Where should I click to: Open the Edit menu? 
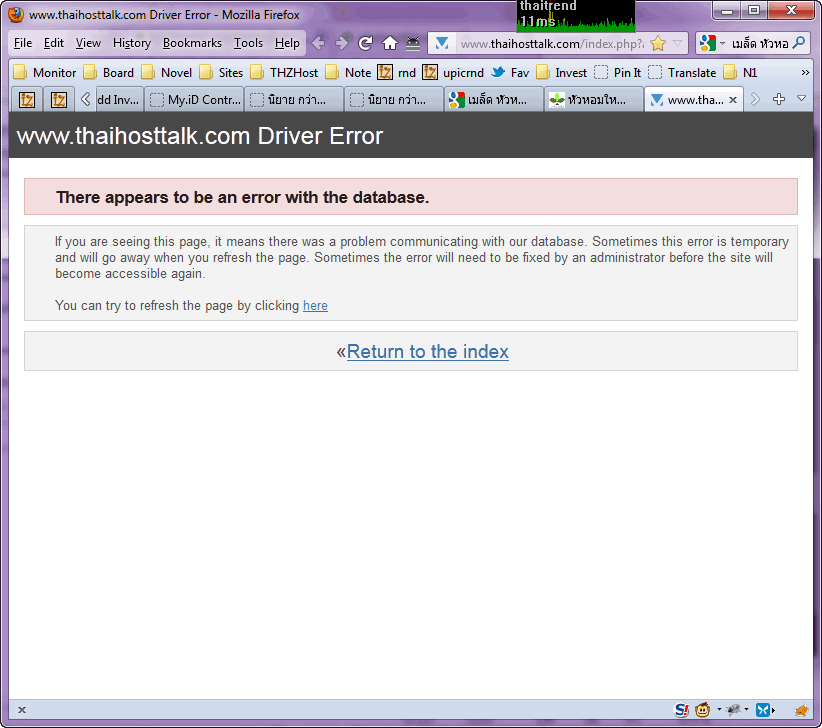pyautogui.click(x=53, y=43)
